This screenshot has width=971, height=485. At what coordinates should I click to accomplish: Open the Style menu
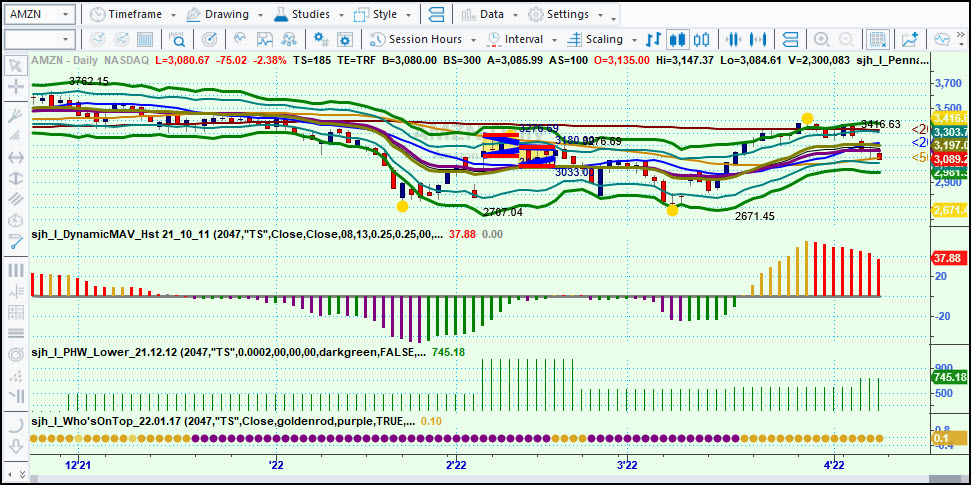click(382, 14)
